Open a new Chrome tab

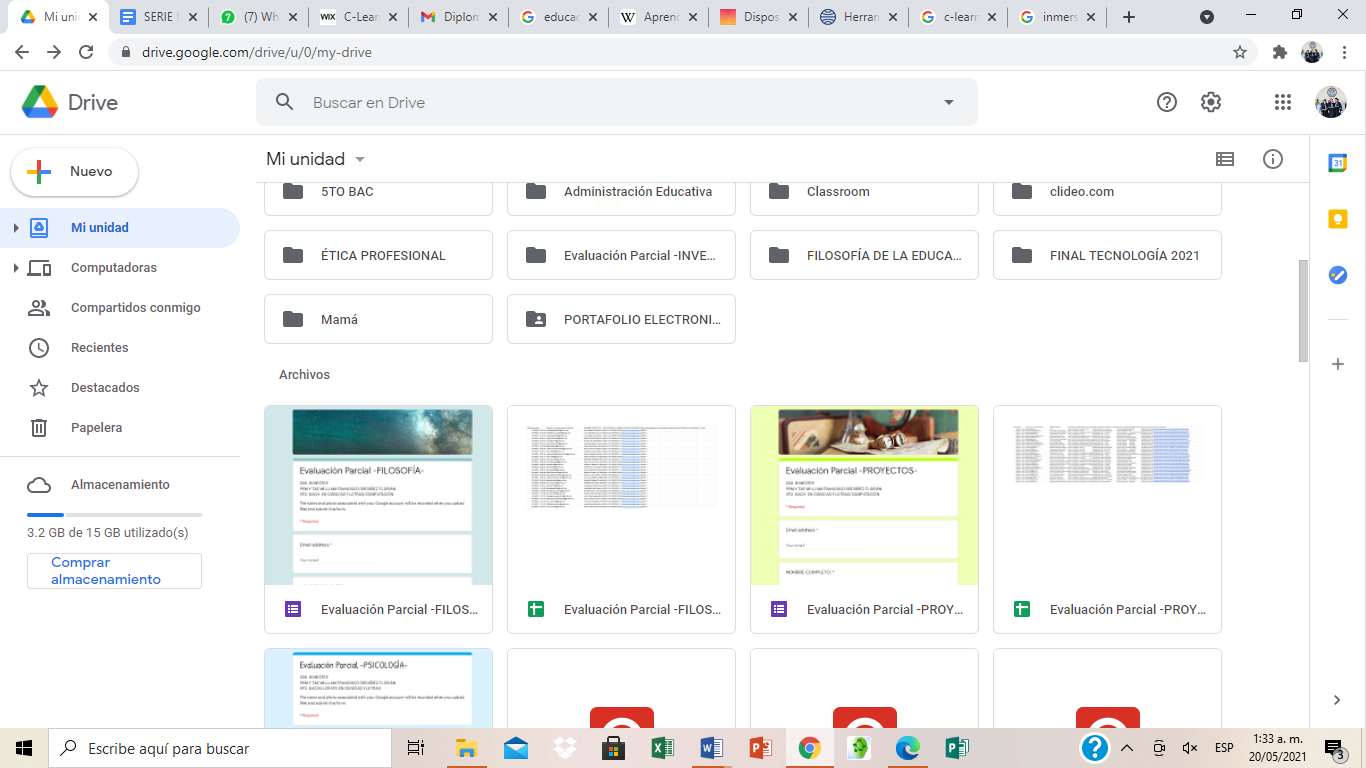[x=1129, y=17]
